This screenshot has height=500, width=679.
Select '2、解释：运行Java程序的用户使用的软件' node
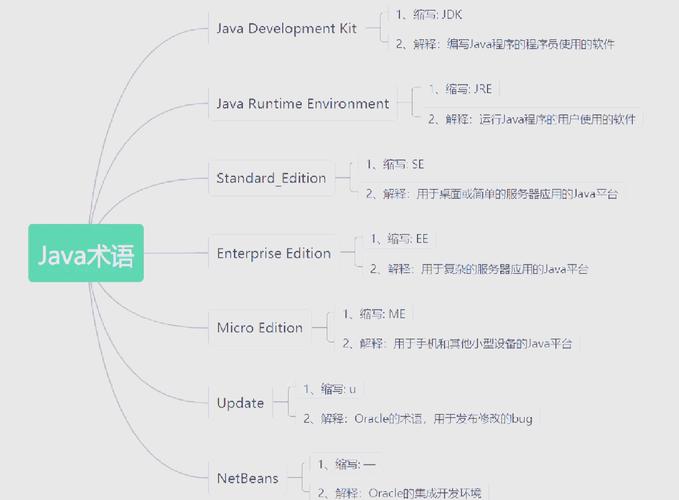(x=532, y=119)
